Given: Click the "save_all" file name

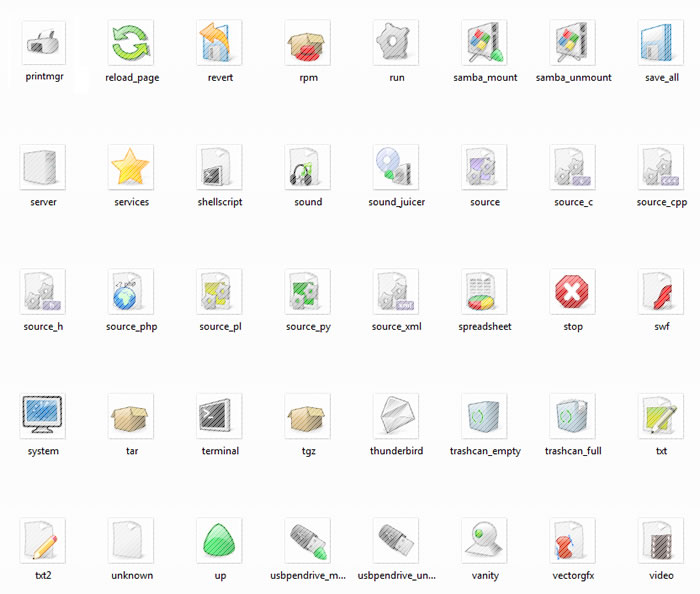Looking at the screenshot, I should (x=662, y=78).
